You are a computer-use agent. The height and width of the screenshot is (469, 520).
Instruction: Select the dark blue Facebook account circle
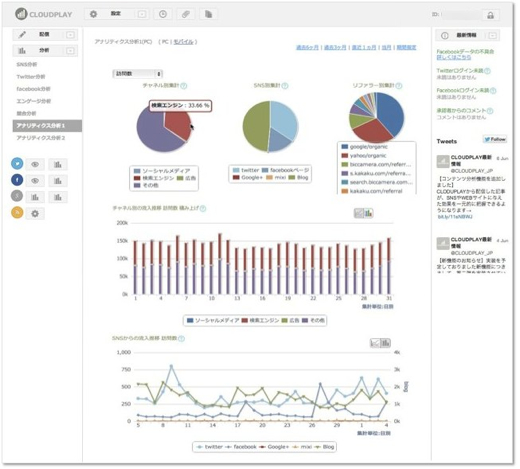coord(17,180)
